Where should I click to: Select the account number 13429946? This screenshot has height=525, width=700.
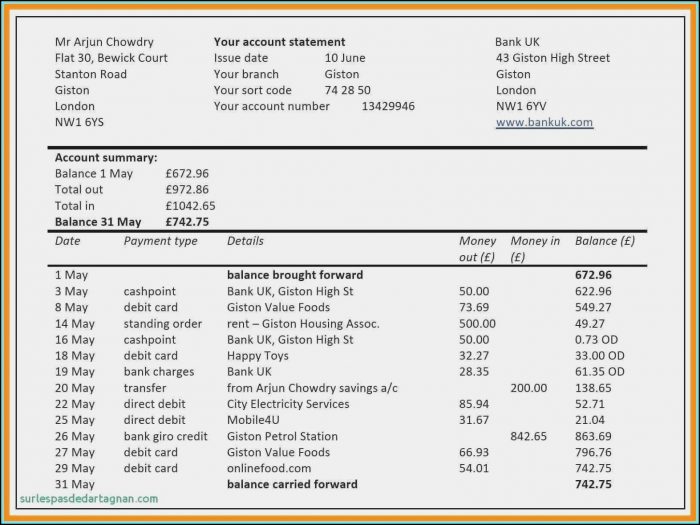(x=388, y=106)
